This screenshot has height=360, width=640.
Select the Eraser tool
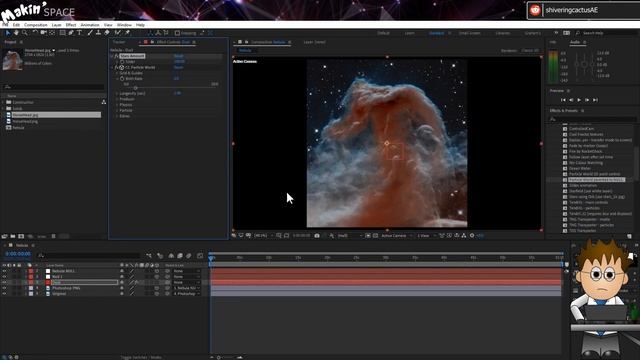click(x=107, y=33)
